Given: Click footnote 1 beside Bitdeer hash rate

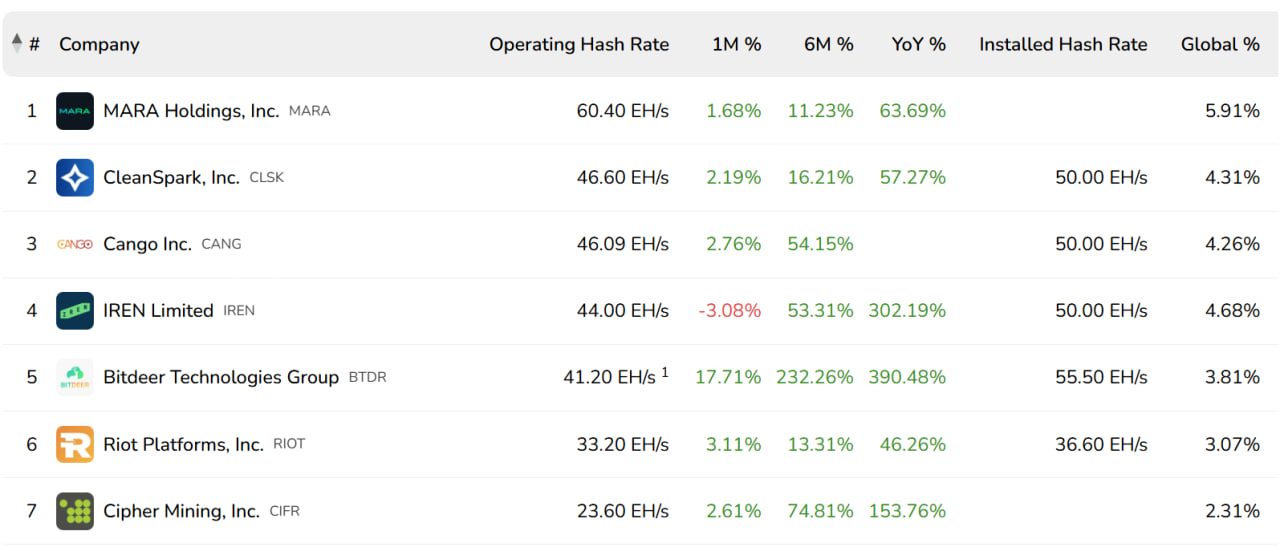Looking at the screenshot, I should (x=665, y=372).
